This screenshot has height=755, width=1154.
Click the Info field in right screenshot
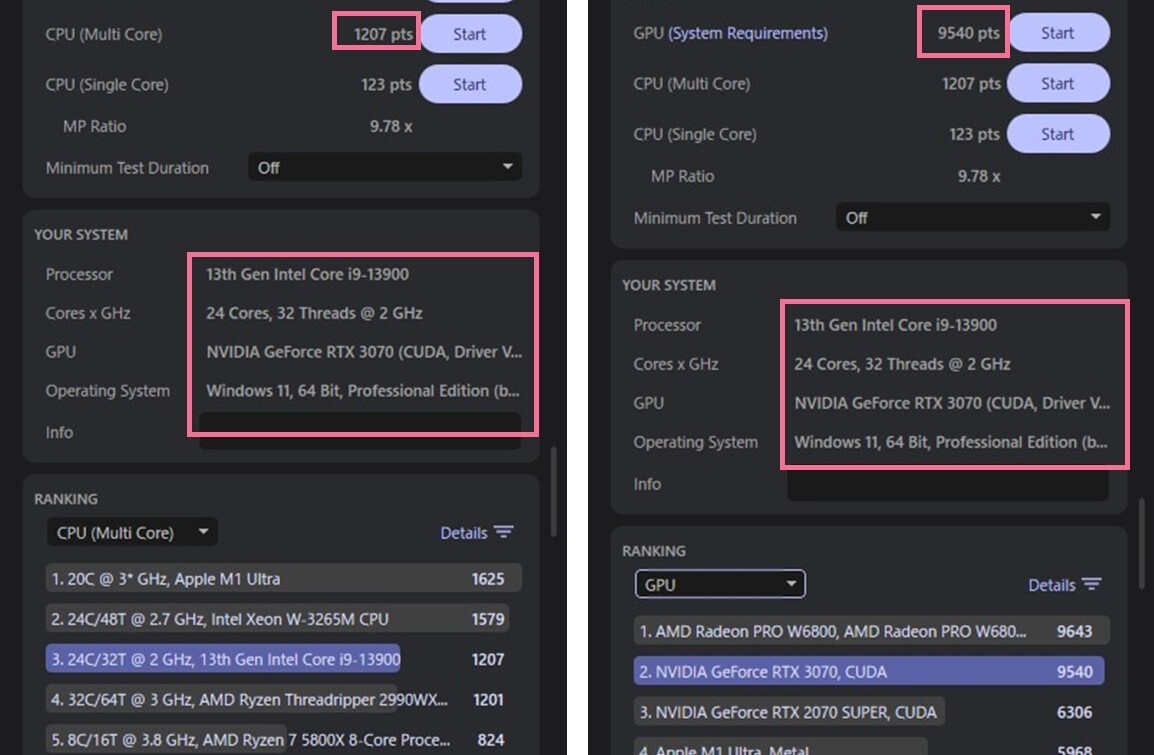click(948, 483)
